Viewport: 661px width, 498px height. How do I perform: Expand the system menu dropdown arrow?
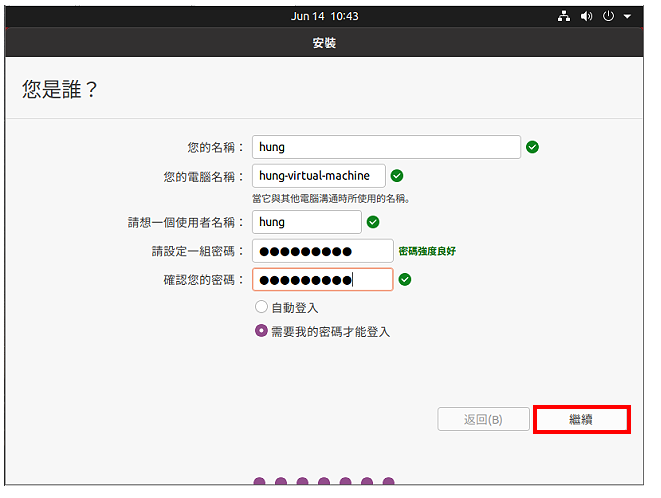627,16
